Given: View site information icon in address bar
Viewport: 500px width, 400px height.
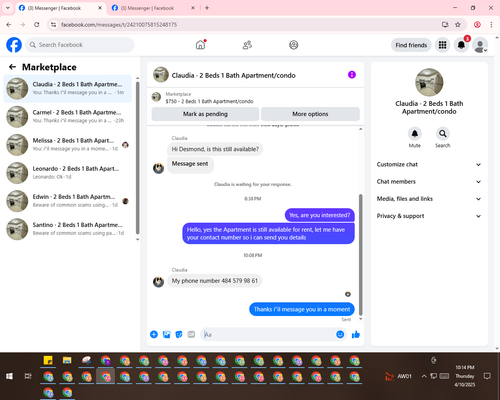Looking at the screenshot, I should tap(53, 25).
